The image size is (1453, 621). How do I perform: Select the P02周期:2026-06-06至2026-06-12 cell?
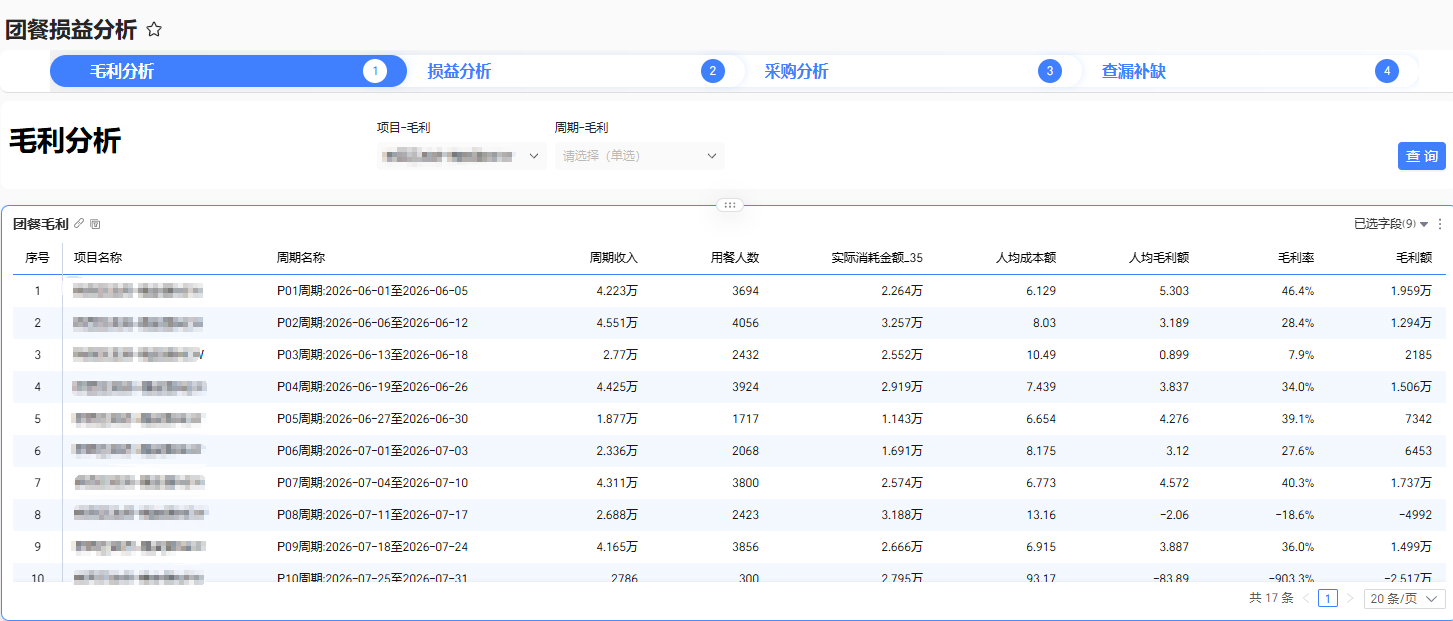point(372,323)
